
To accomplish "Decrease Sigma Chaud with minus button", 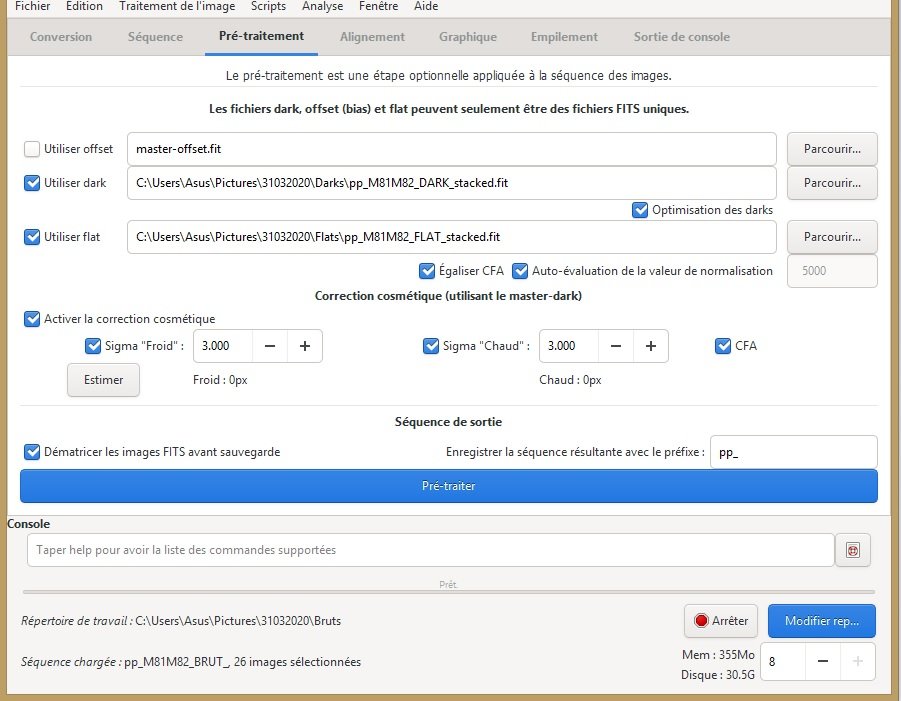I will point(615,346).
